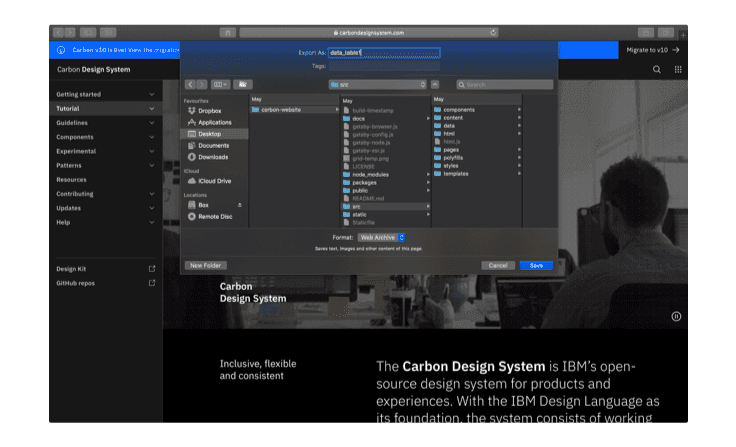The height and width of the screenshot is (447, 736).
Task: Click the search icon in Carbon header
Action: coord(657,70)
